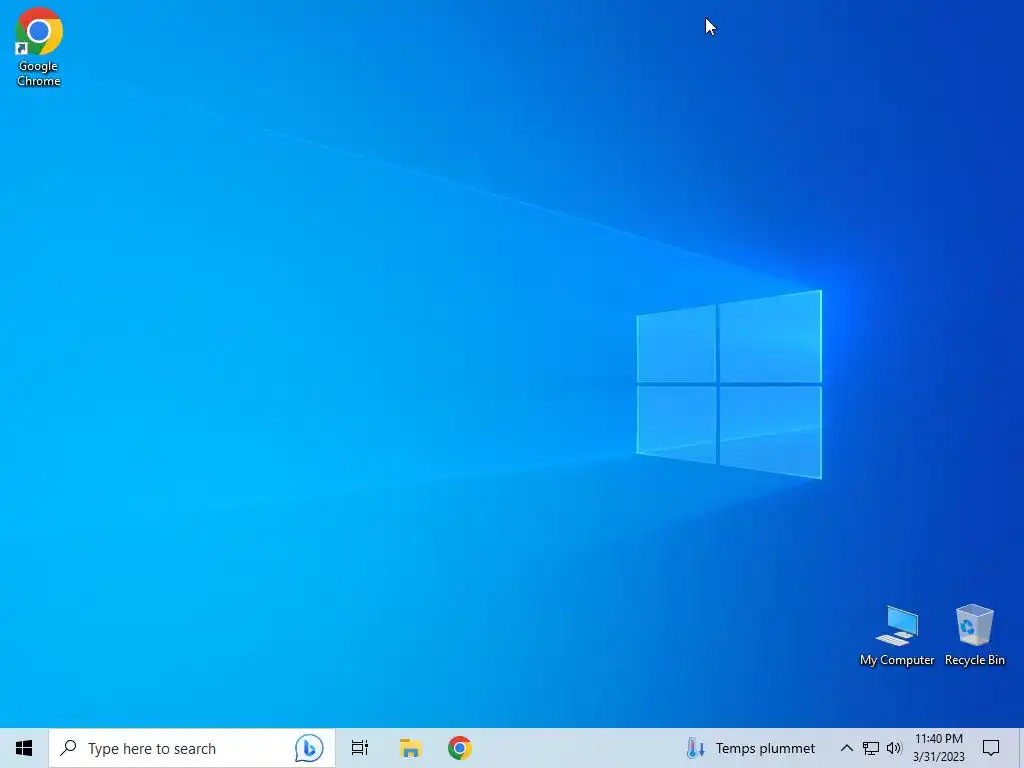Open the Windows Start menu

[24, 748]
